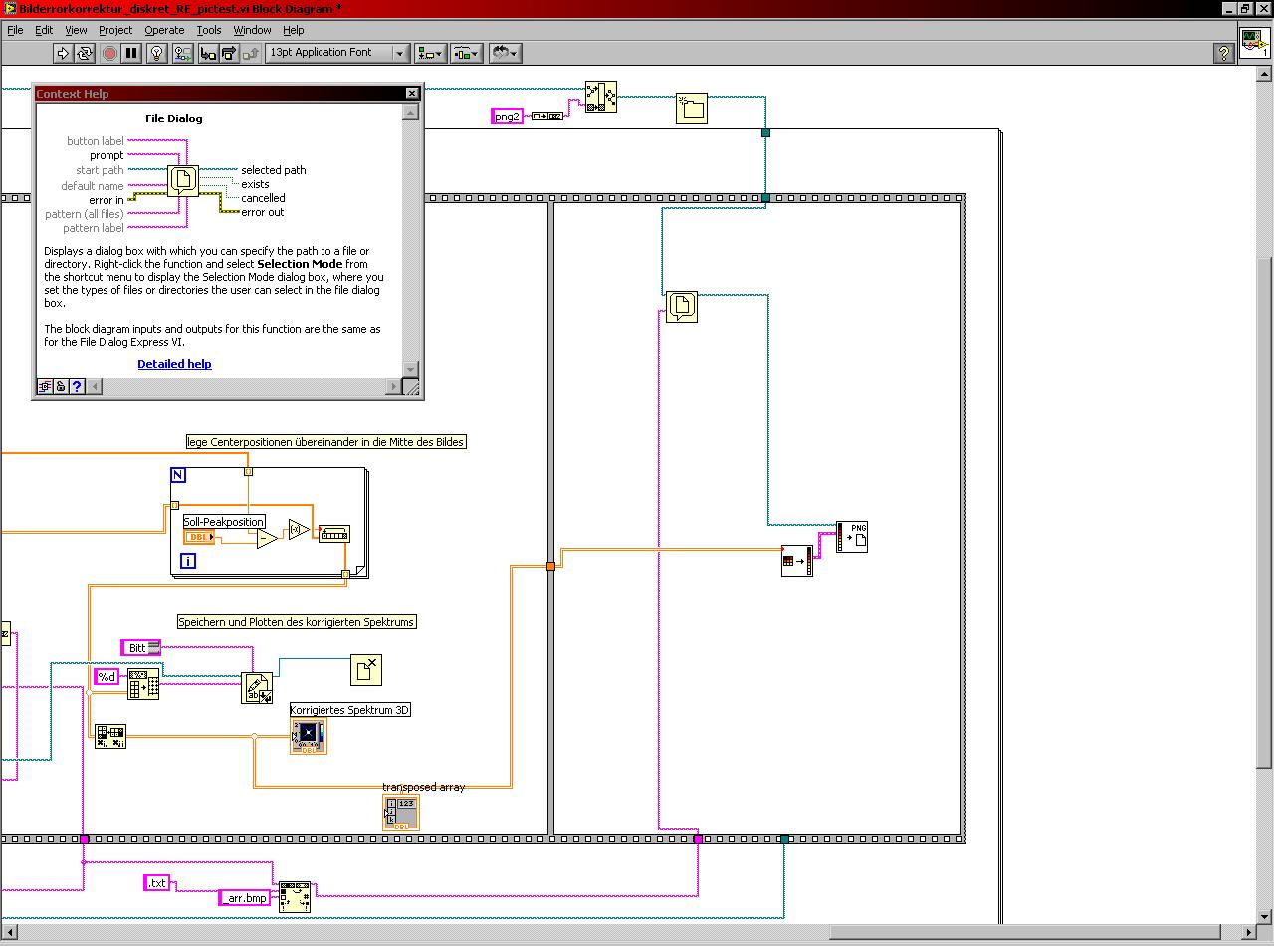Open the Project menu
1288x946 pixels.
click(x=115, y=30)
